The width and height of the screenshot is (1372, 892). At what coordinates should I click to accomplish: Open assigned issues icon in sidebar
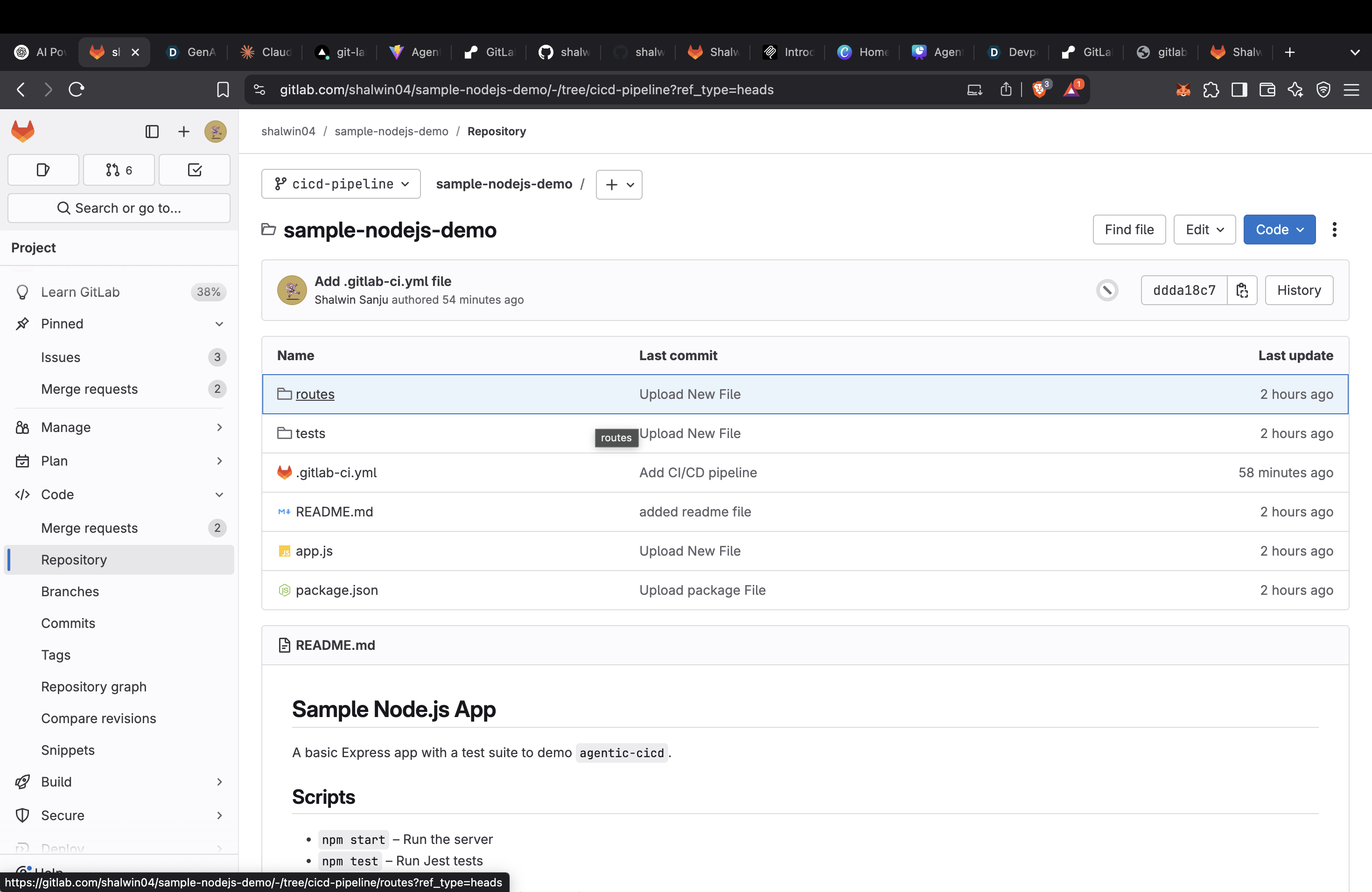click(x=43, y=170)
